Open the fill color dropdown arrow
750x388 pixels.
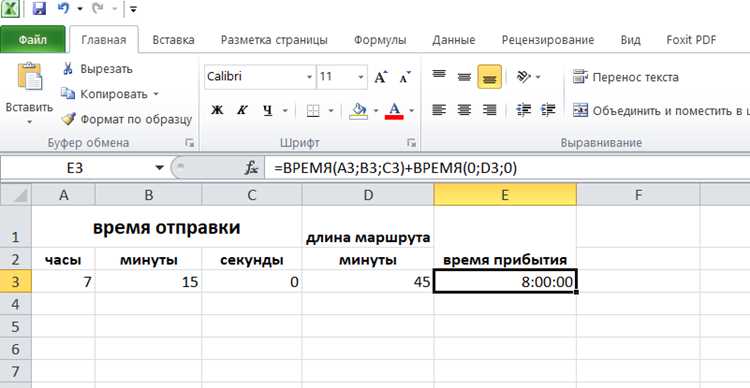(x=376, y=111)
